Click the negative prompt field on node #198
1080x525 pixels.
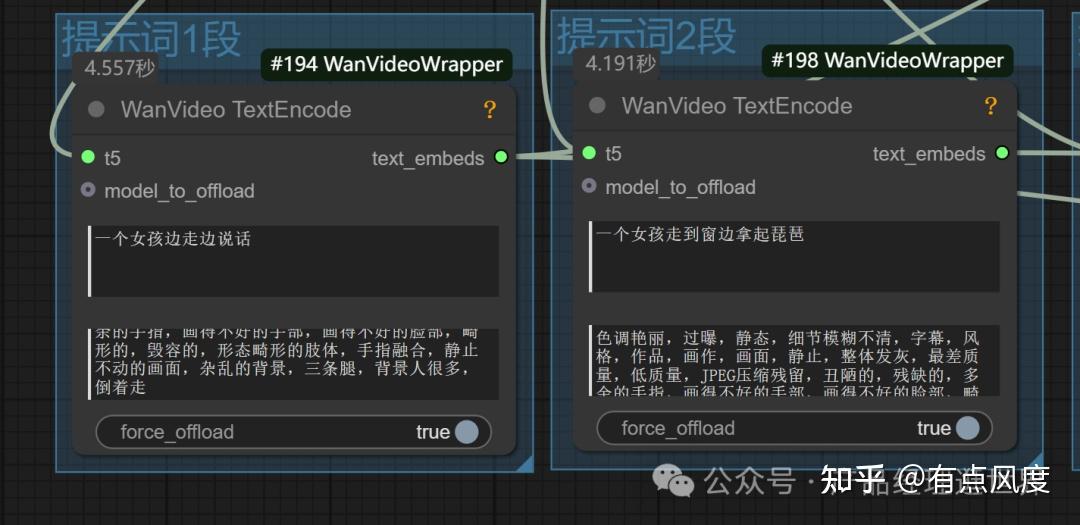tap(794, 360)
